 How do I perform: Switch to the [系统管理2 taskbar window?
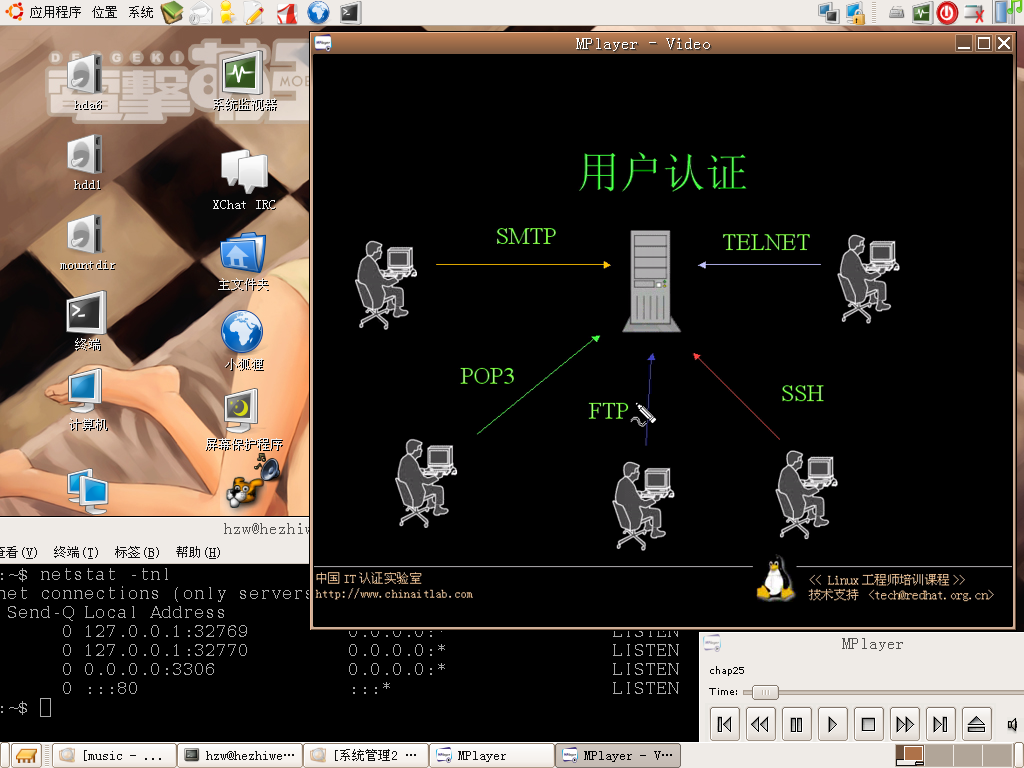point(366,756)
